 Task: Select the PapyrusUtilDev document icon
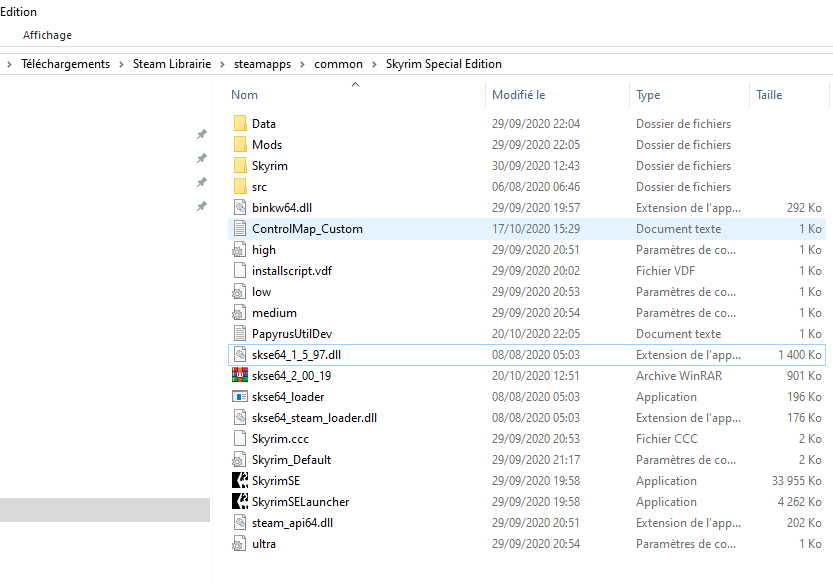tap(240, 333)
